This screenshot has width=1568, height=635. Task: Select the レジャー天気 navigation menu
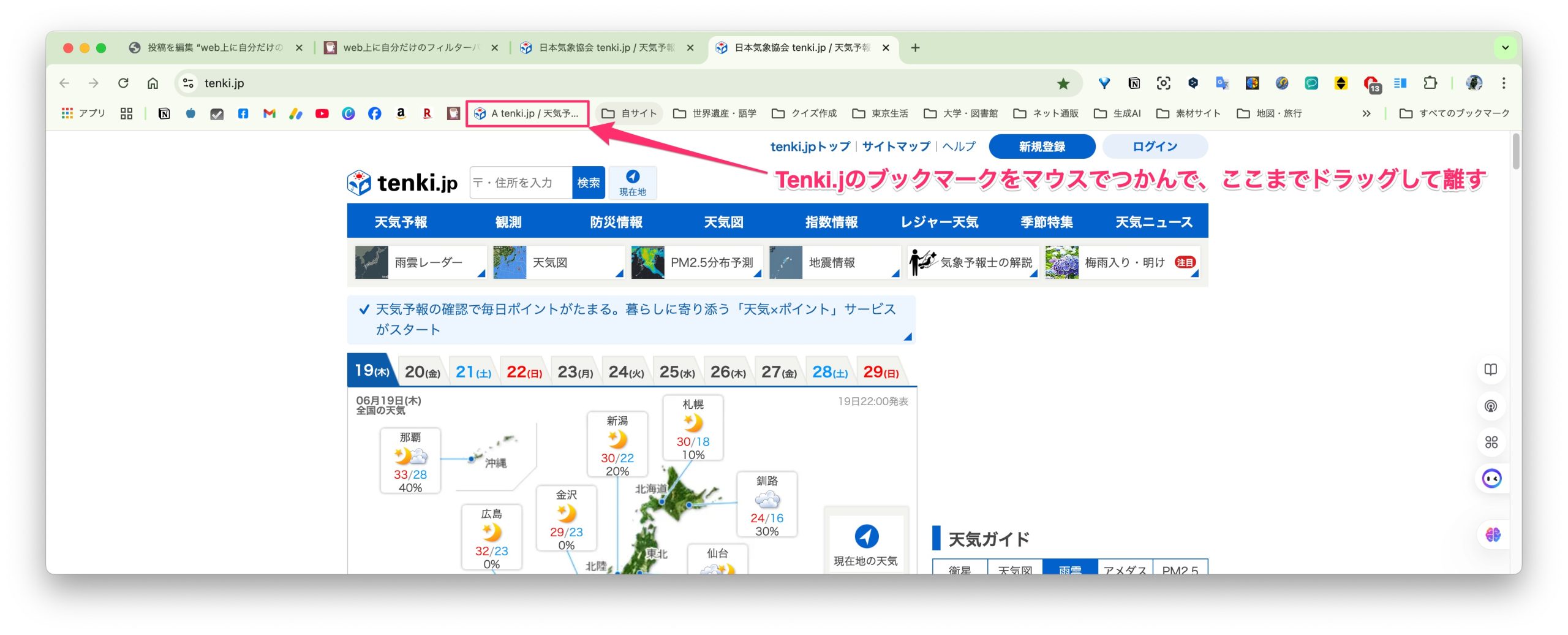pyautogui.click(x=939, y=222)
